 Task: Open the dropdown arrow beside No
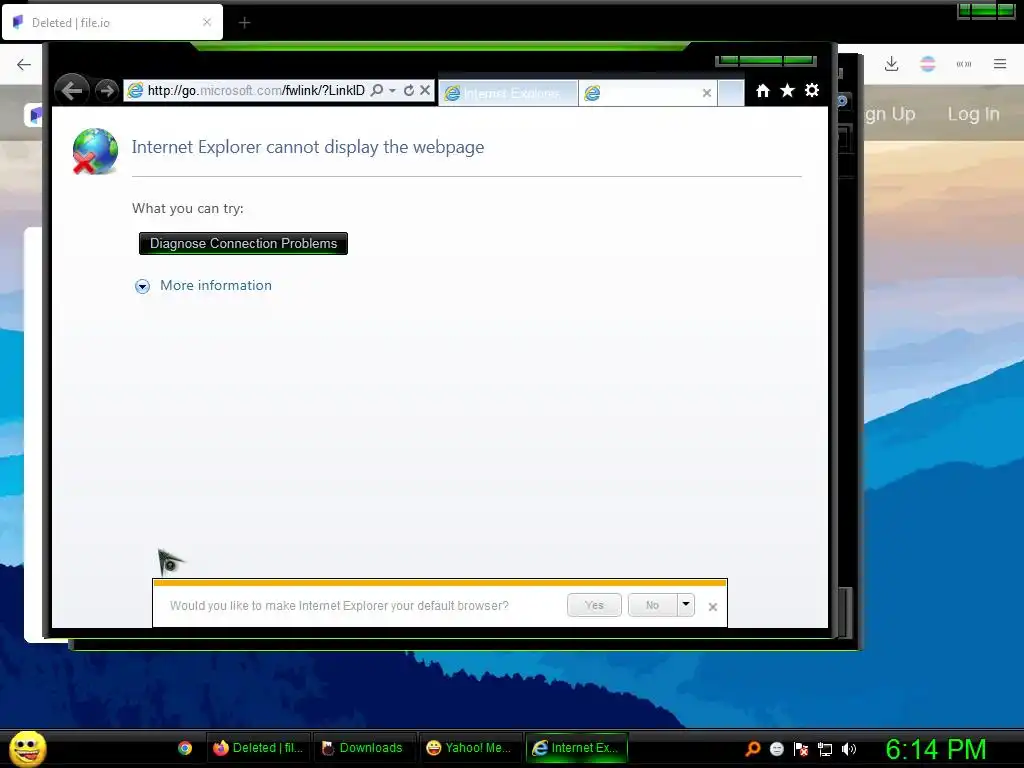click(x=686, y=605)
